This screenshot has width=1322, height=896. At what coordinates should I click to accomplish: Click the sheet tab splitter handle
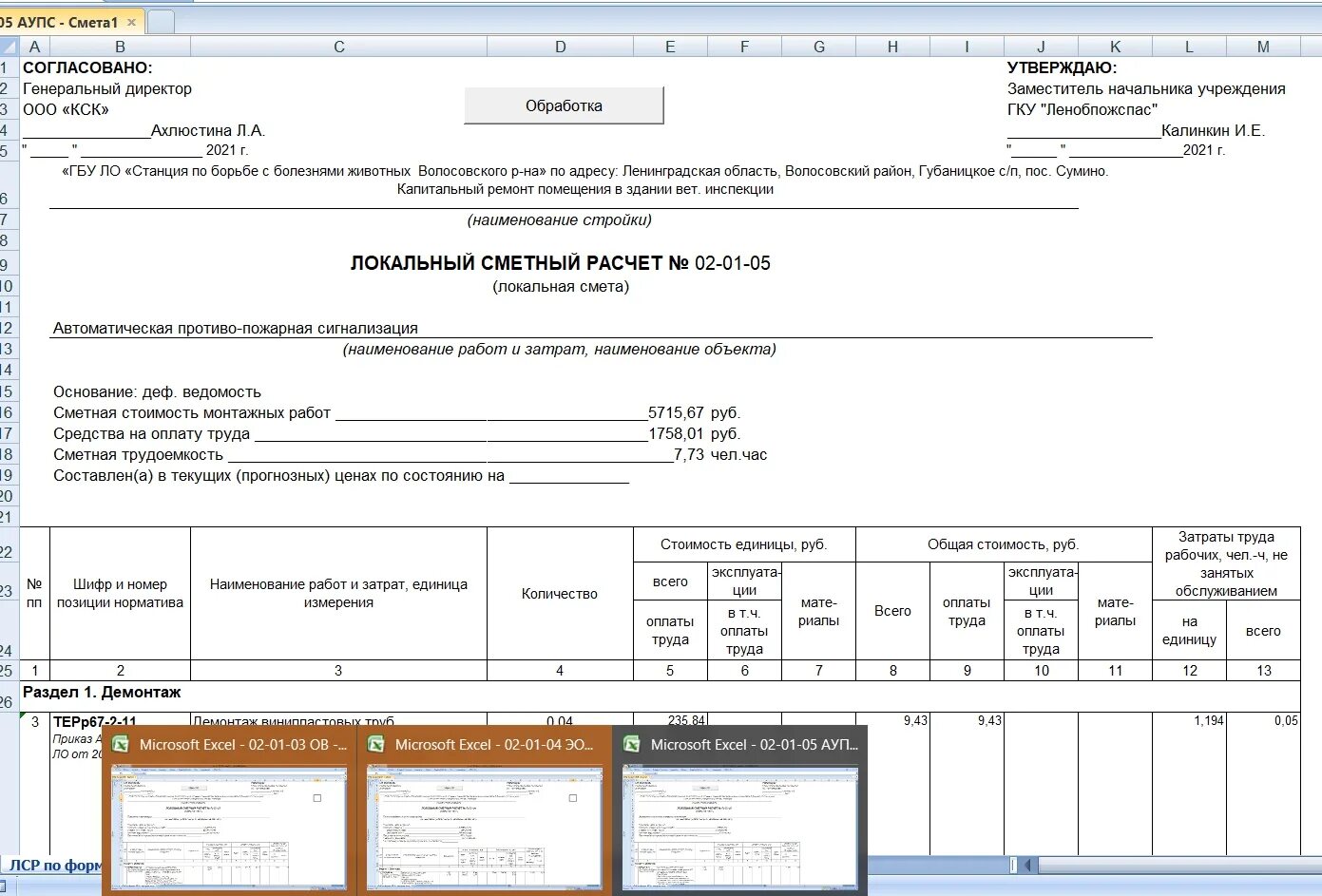pos(1013,865)
